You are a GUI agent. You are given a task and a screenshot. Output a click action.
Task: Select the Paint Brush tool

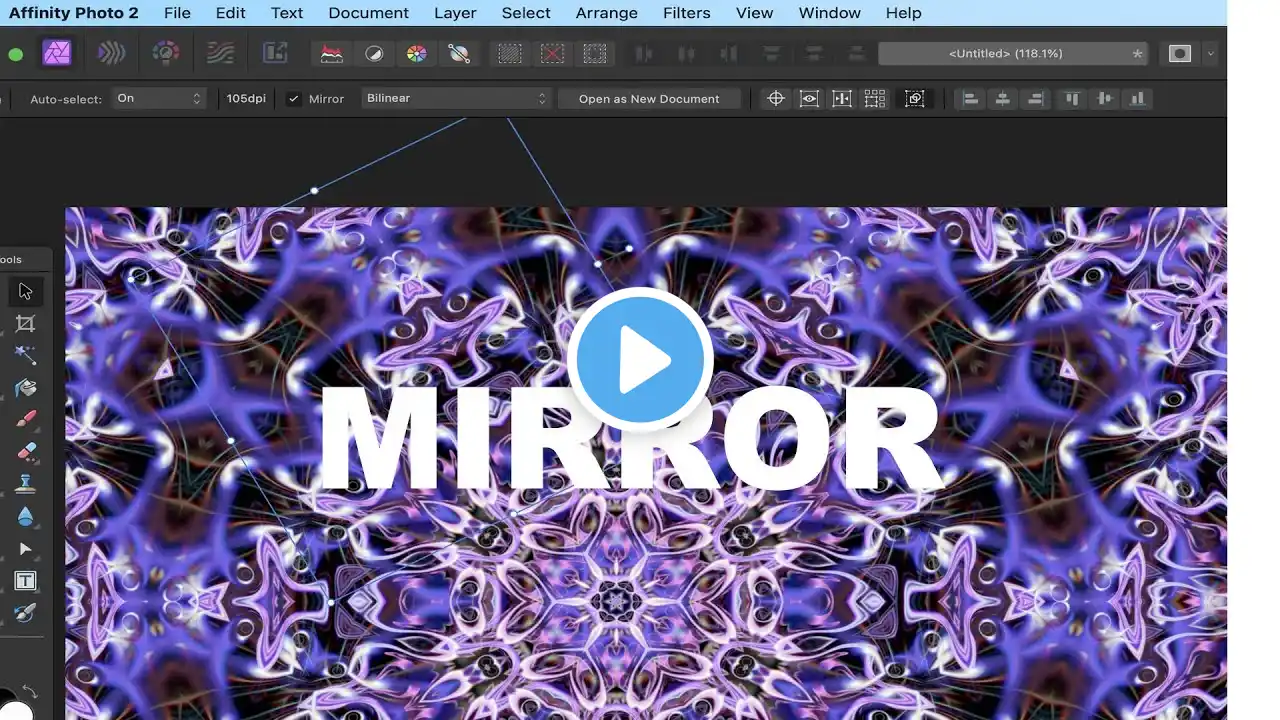pyautogui.click(x=26, y=419)
